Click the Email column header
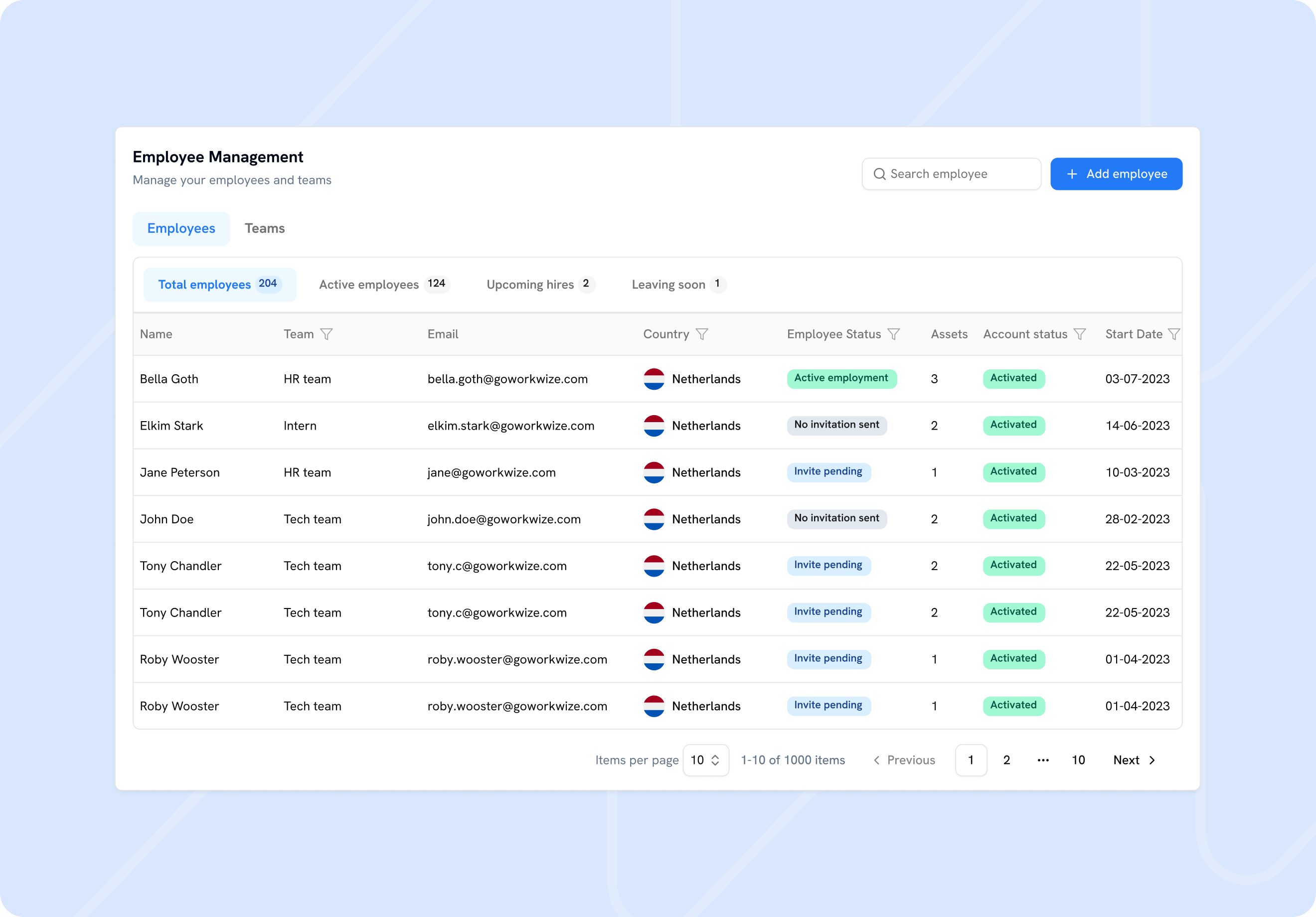 coord(443,334)
